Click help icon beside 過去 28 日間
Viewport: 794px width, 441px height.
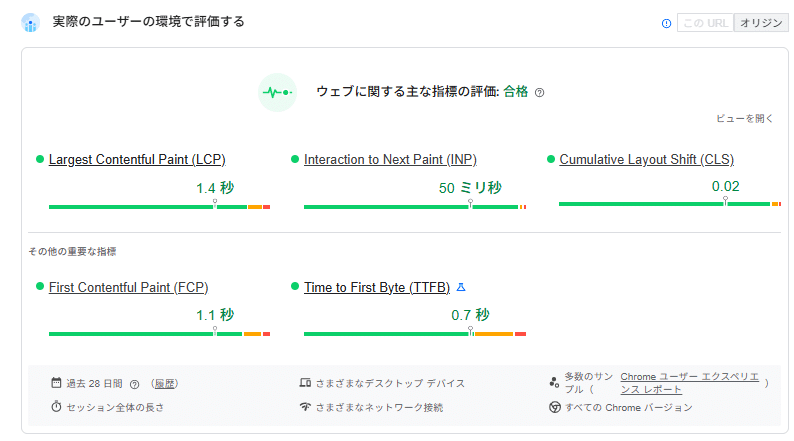[134, 383]
